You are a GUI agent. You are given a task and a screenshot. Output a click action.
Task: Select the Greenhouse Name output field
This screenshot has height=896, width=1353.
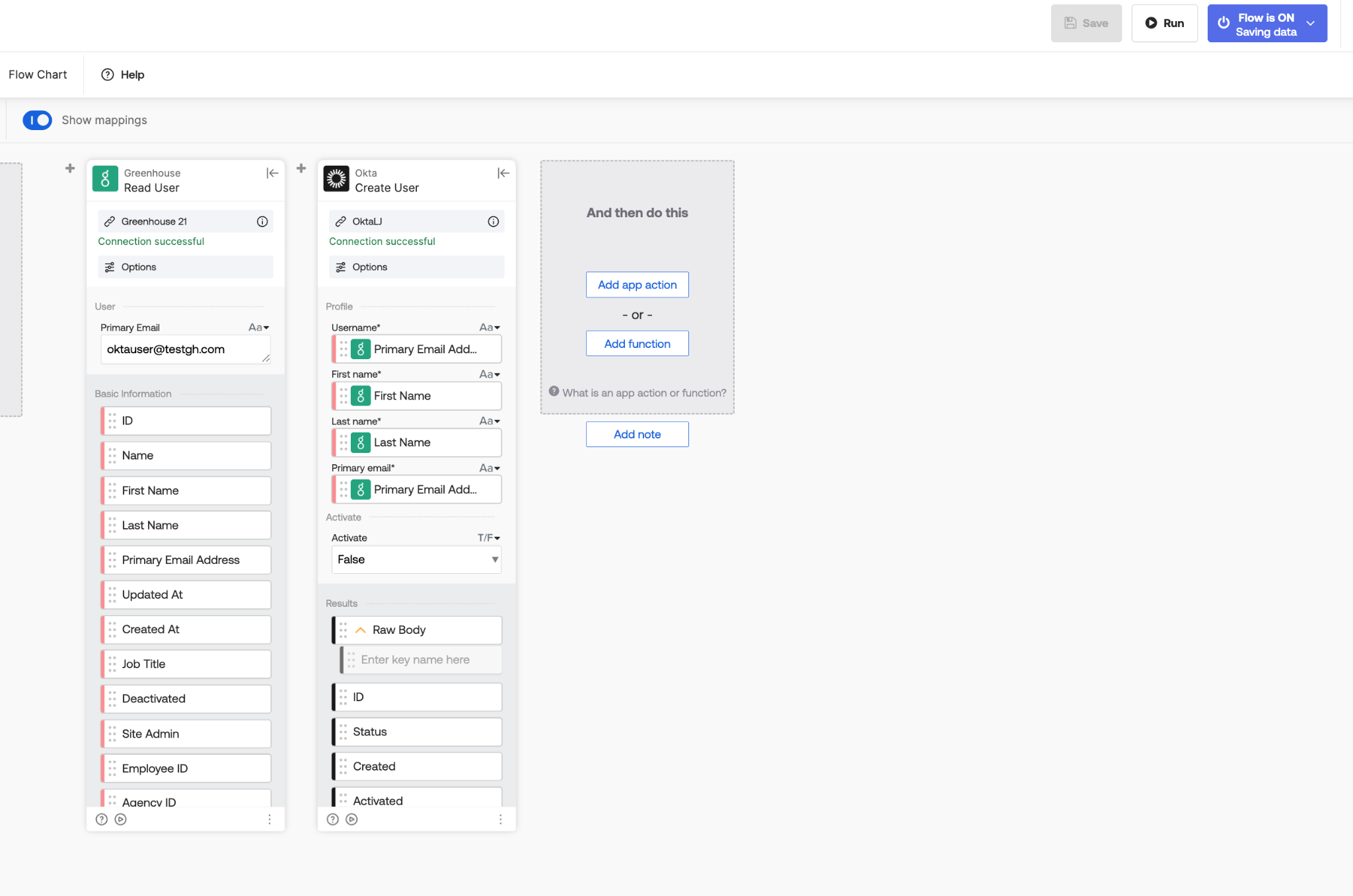coord(186,456)
